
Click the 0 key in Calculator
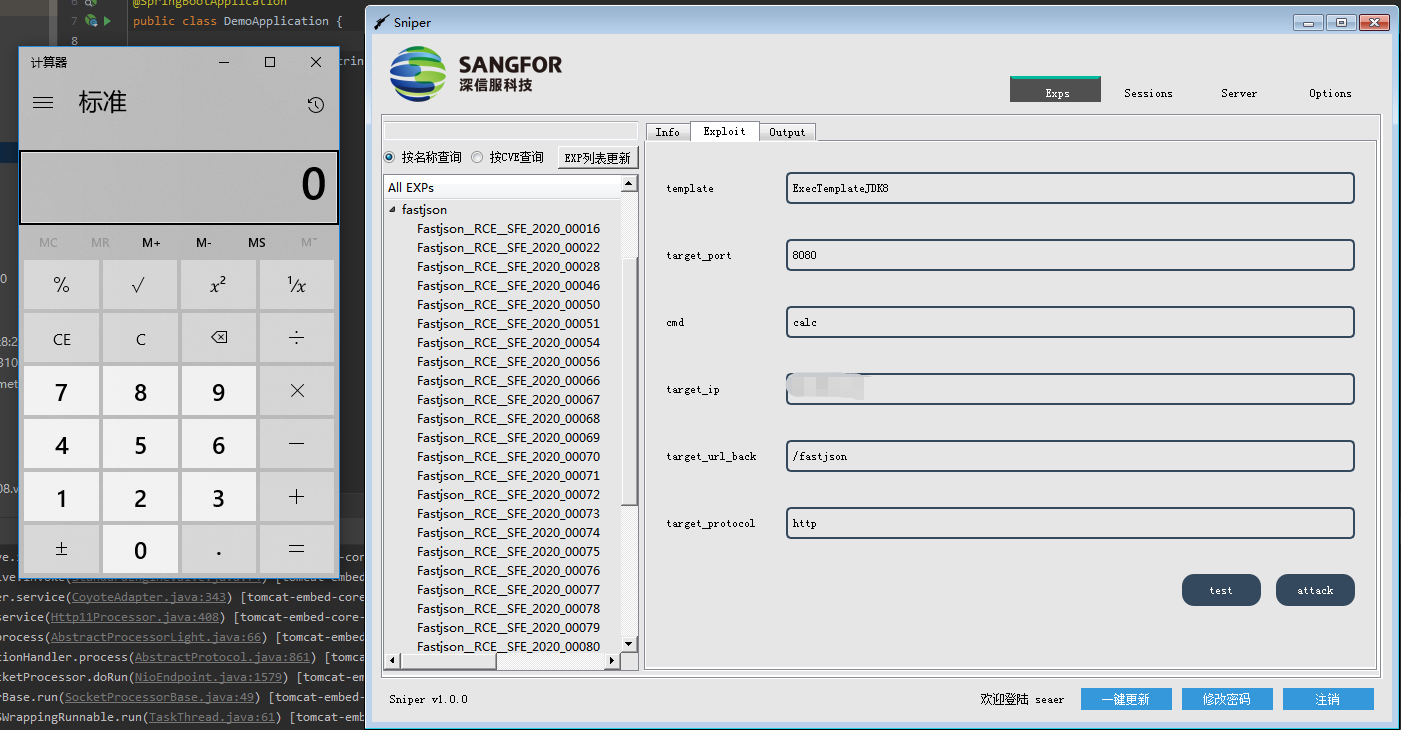click(140, 549)
